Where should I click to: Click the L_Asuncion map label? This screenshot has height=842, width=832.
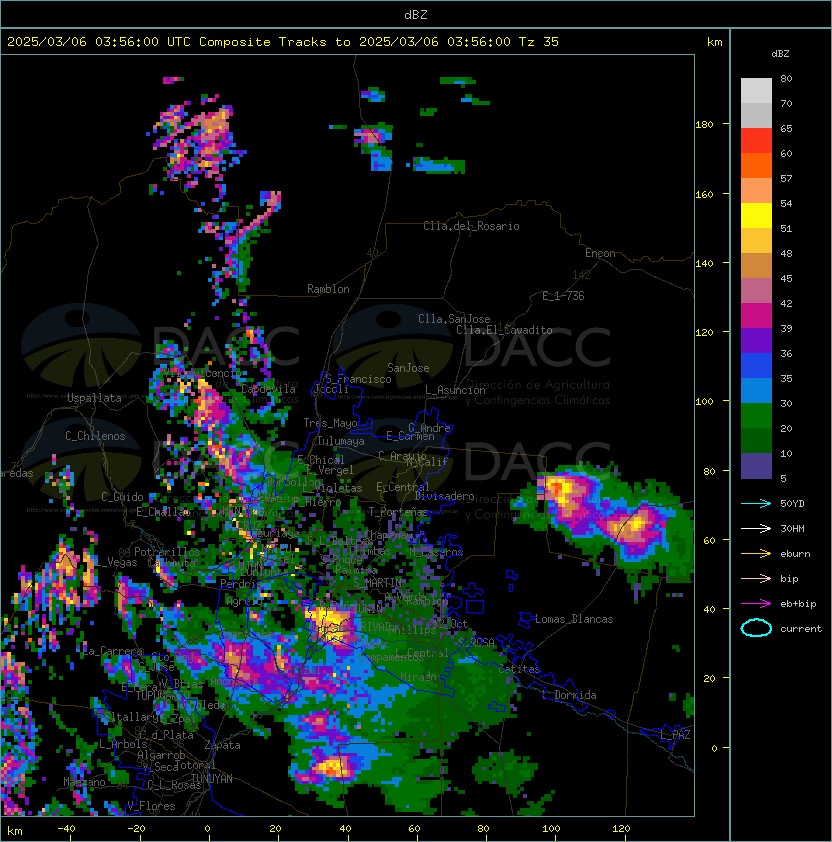(455, 390)
